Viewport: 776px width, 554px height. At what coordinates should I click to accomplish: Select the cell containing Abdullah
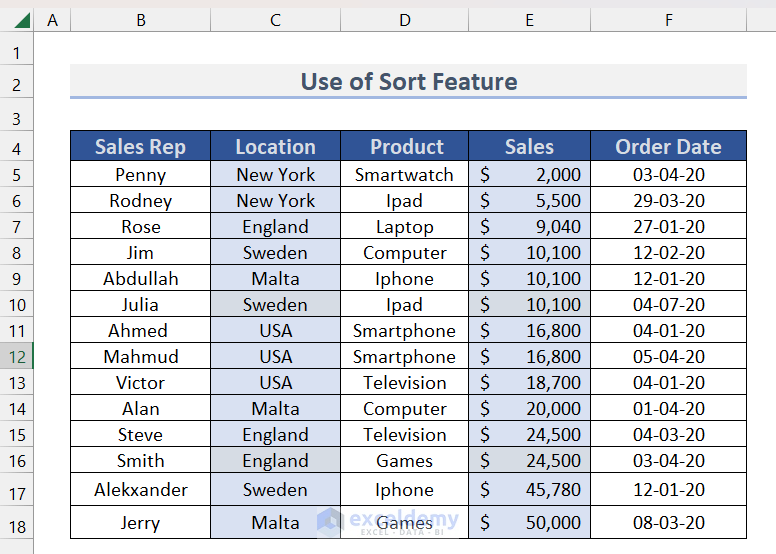(140, 279)
